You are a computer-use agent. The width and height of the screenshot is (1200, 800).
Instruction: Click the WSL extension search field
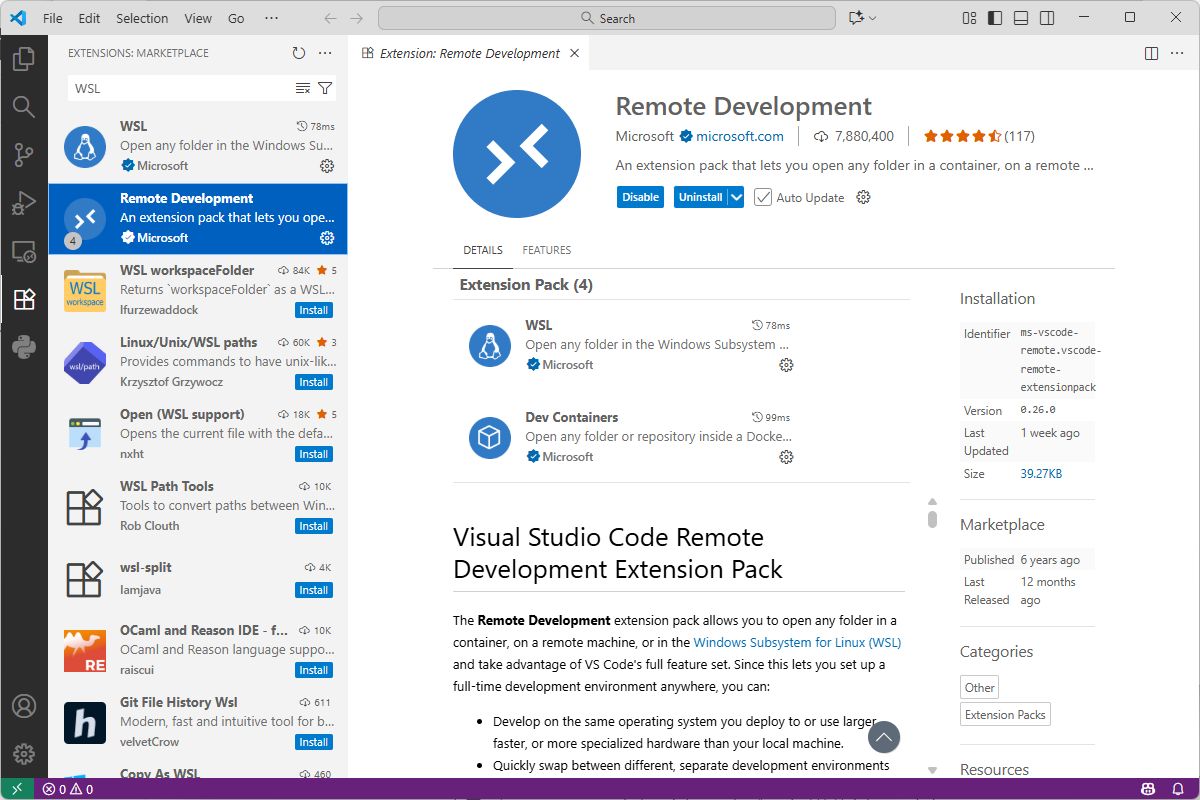pos(180,88)
